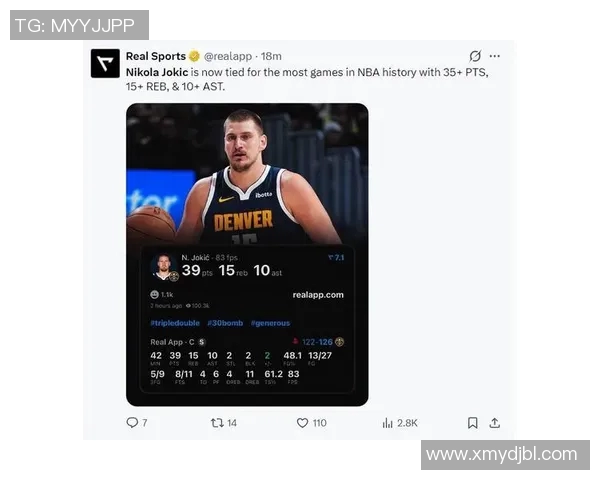Click the small N. Jokić avatar
Image resolution: width=600 pixels, height=480 pixels.
coord(164,267)
